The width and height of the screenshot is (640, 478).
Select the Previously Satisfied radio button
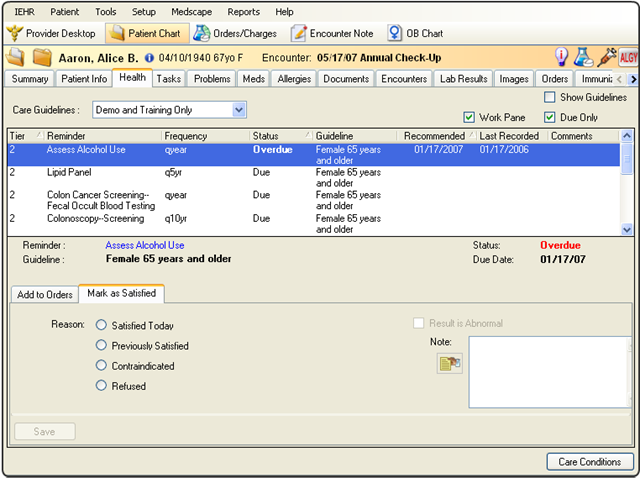pyautogui.click(x=101, y=345)
